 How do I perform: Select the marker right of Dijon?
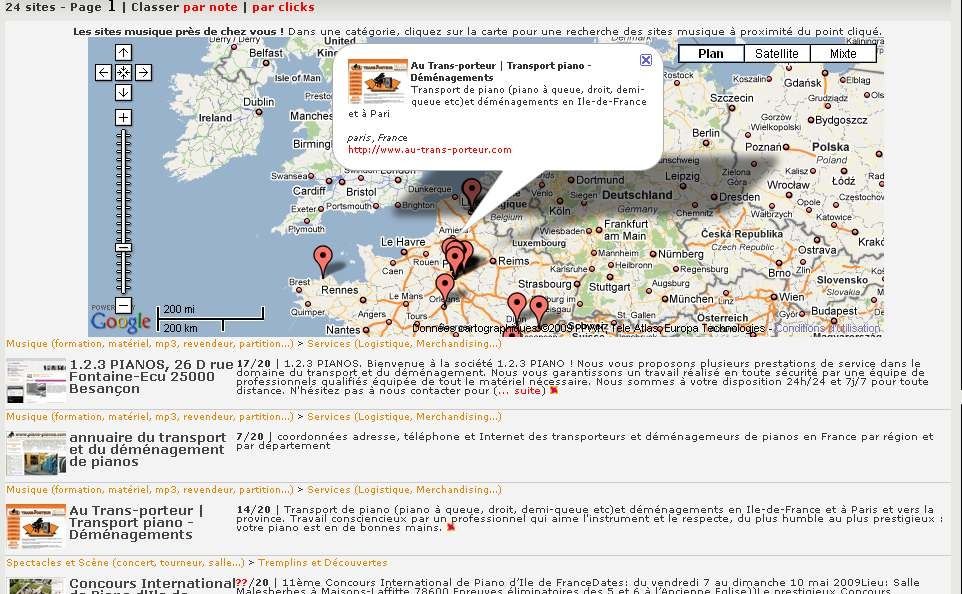click(x=539, y=310)
